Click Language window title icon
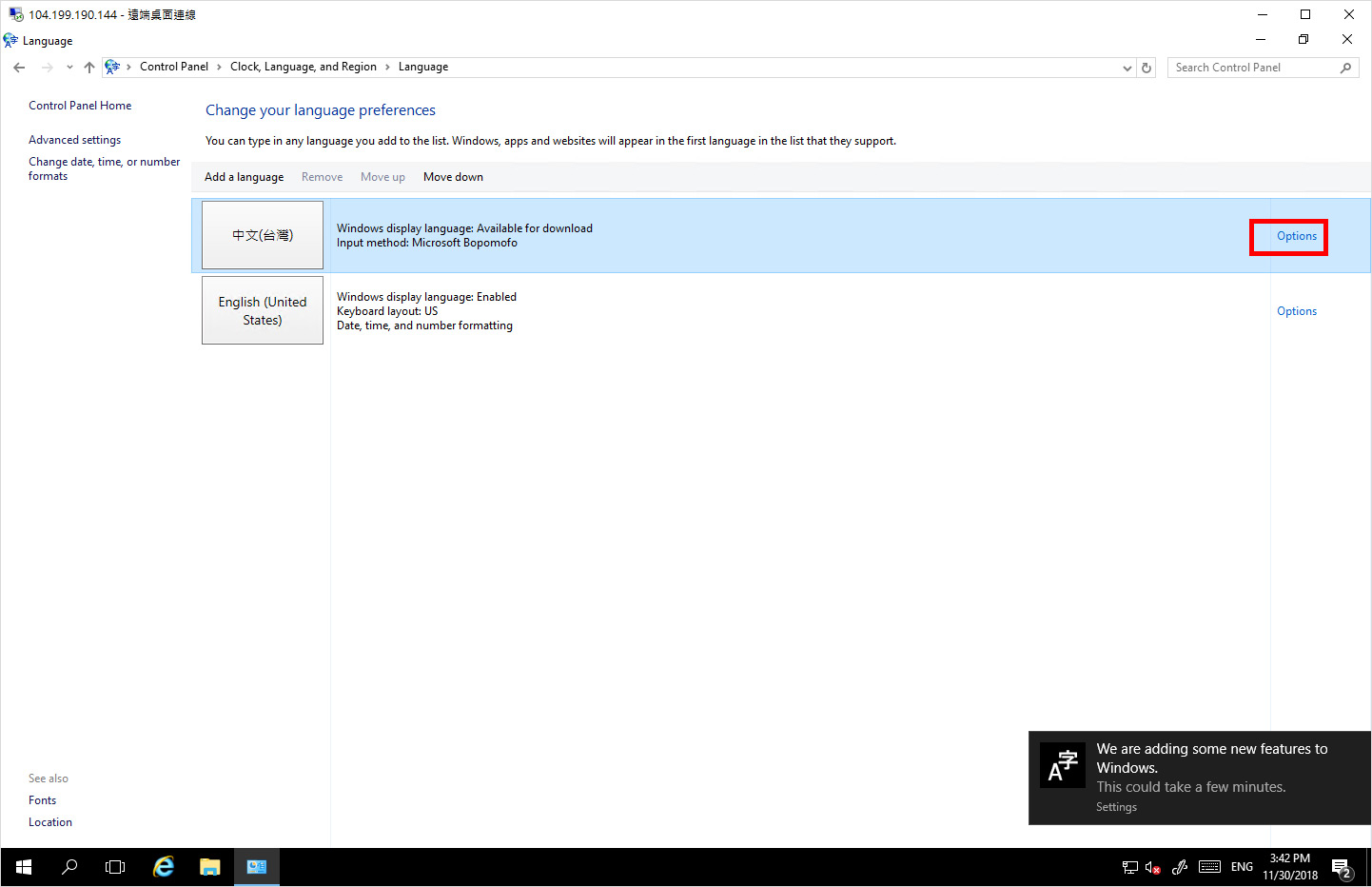1372x887 pixels. click(10, 41)
